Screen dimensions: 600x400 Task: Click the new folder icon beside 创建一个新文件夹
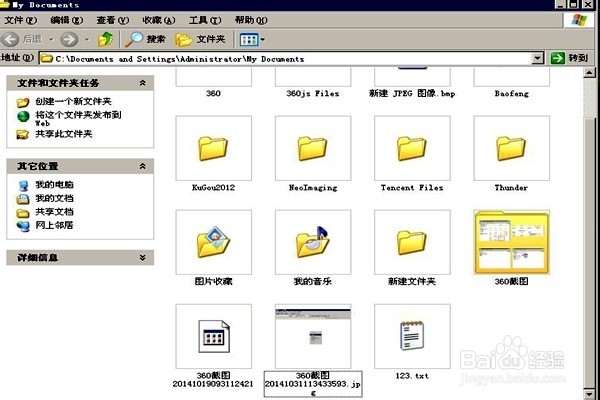pyautogui.click(x=23, y=102)
